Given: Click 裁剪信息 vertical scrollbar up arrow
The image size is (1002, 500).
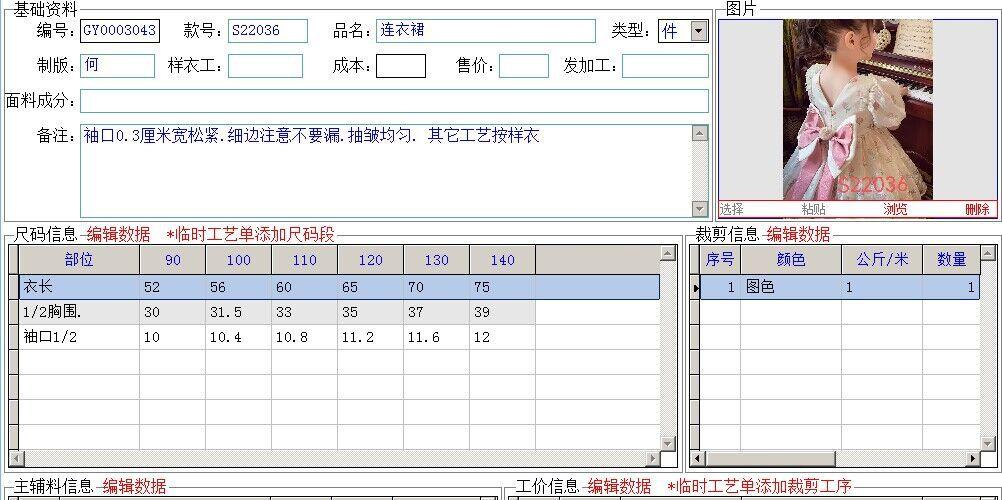Looking at the screenshot, I should tap(988, 253).
